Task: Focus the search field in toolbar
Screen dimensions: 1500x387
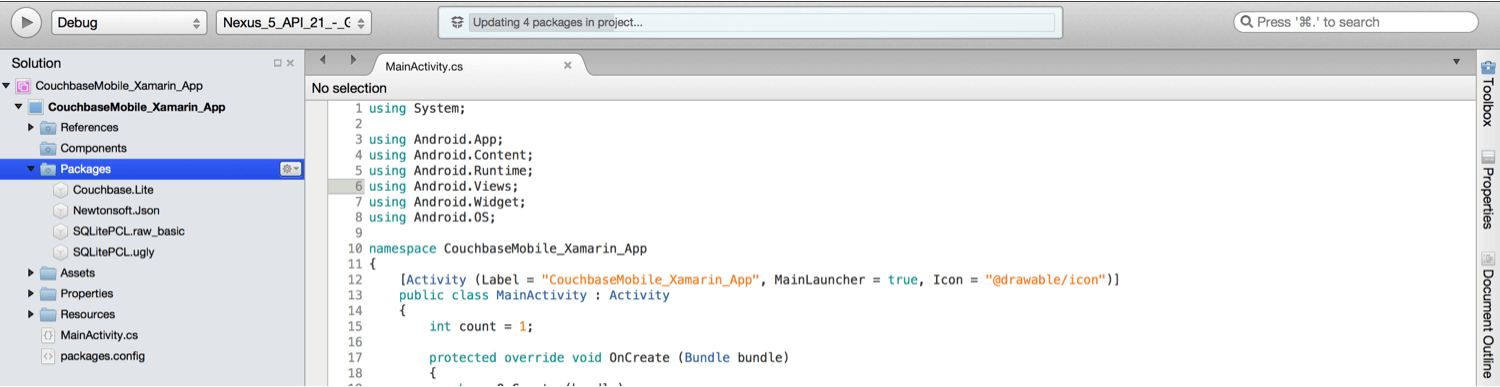Action: 1356,22
